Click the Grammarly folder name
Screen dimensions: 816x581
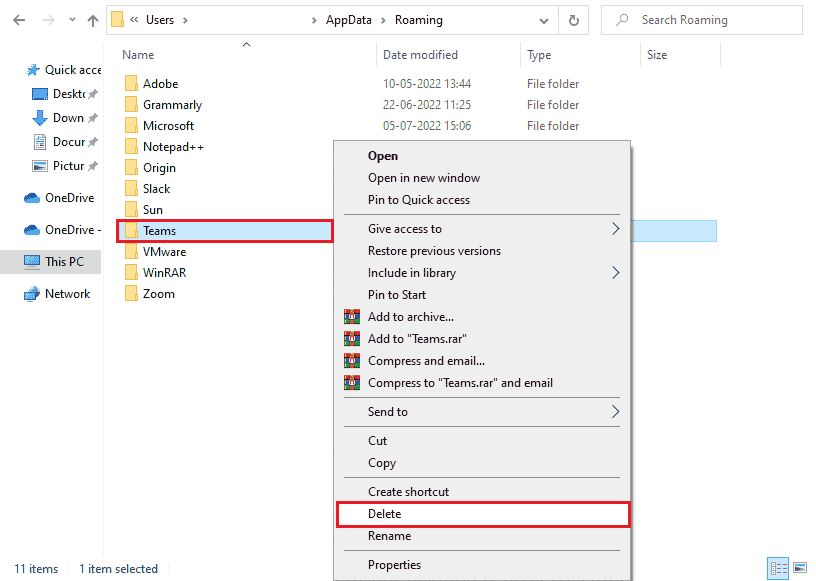(172, 105)
